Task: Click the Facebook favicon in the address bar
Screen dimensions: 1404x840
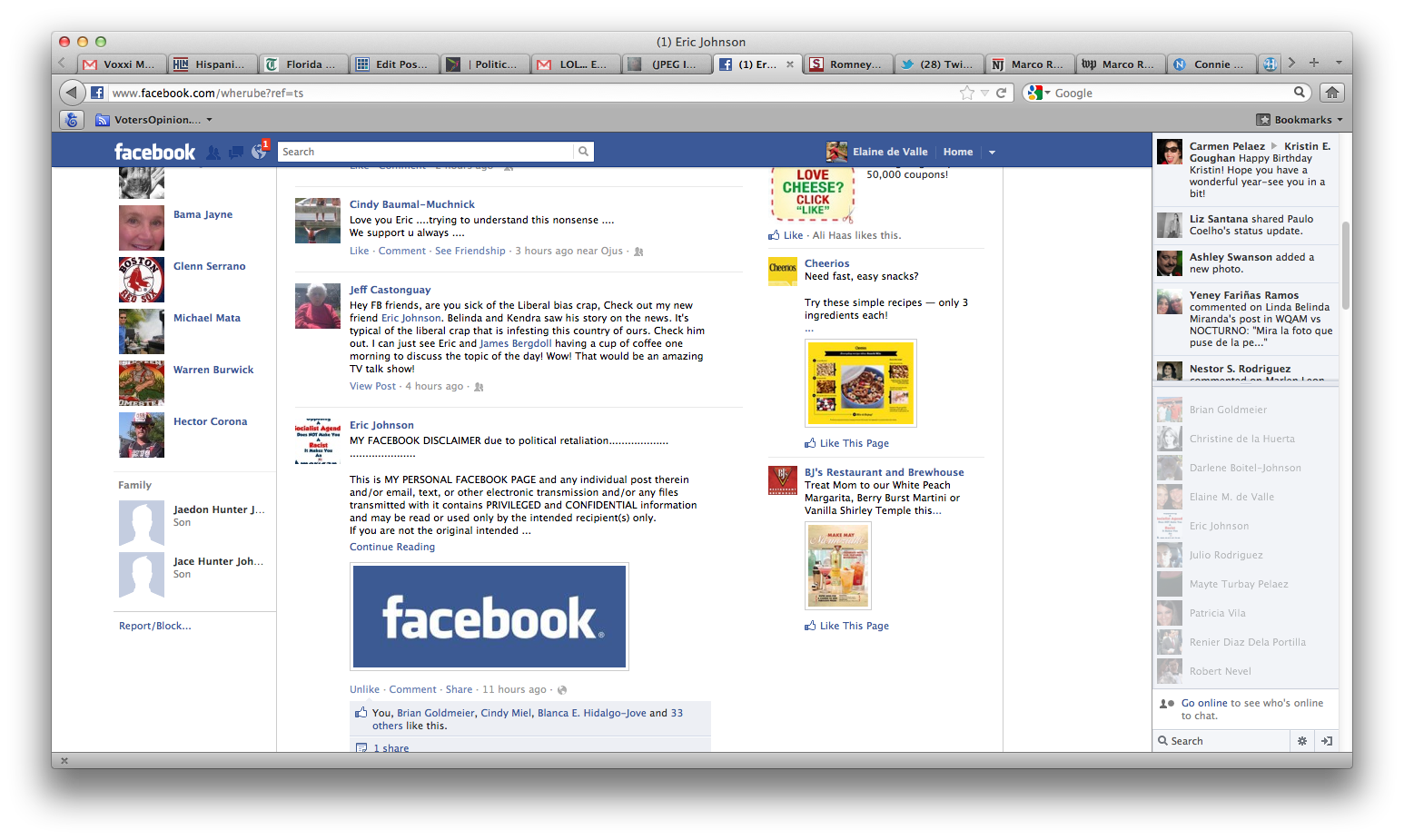Action: [x=97, y=93]
